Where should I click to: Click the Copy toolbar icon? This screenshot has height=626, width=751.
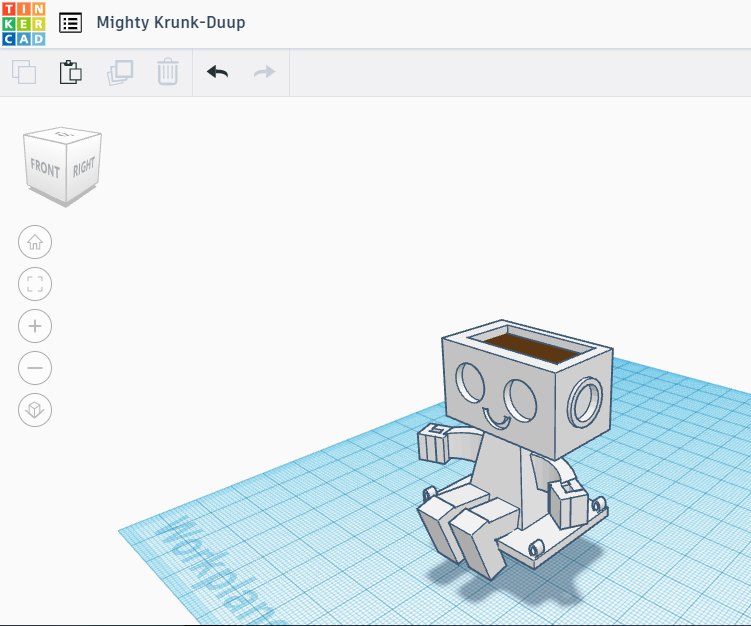pyautogui.click(x=24, y=72)
